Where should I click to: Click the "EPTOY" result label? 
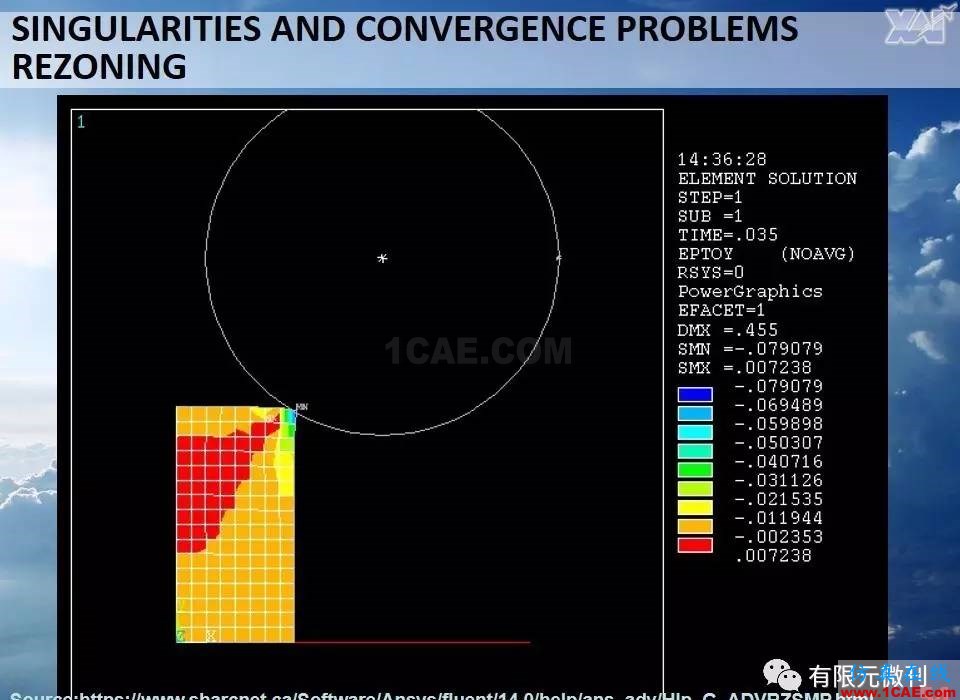coord(705,254)
